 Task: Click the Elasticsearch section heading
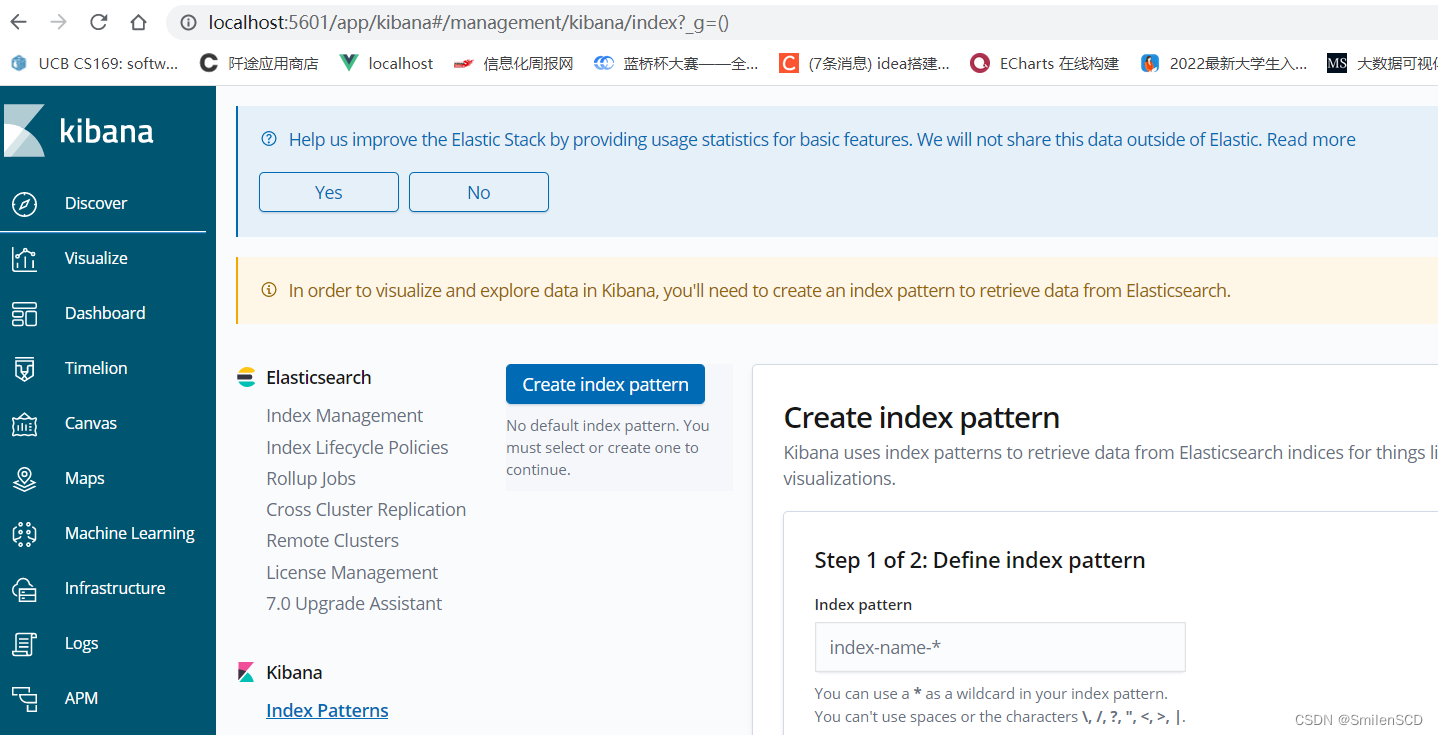319,378
